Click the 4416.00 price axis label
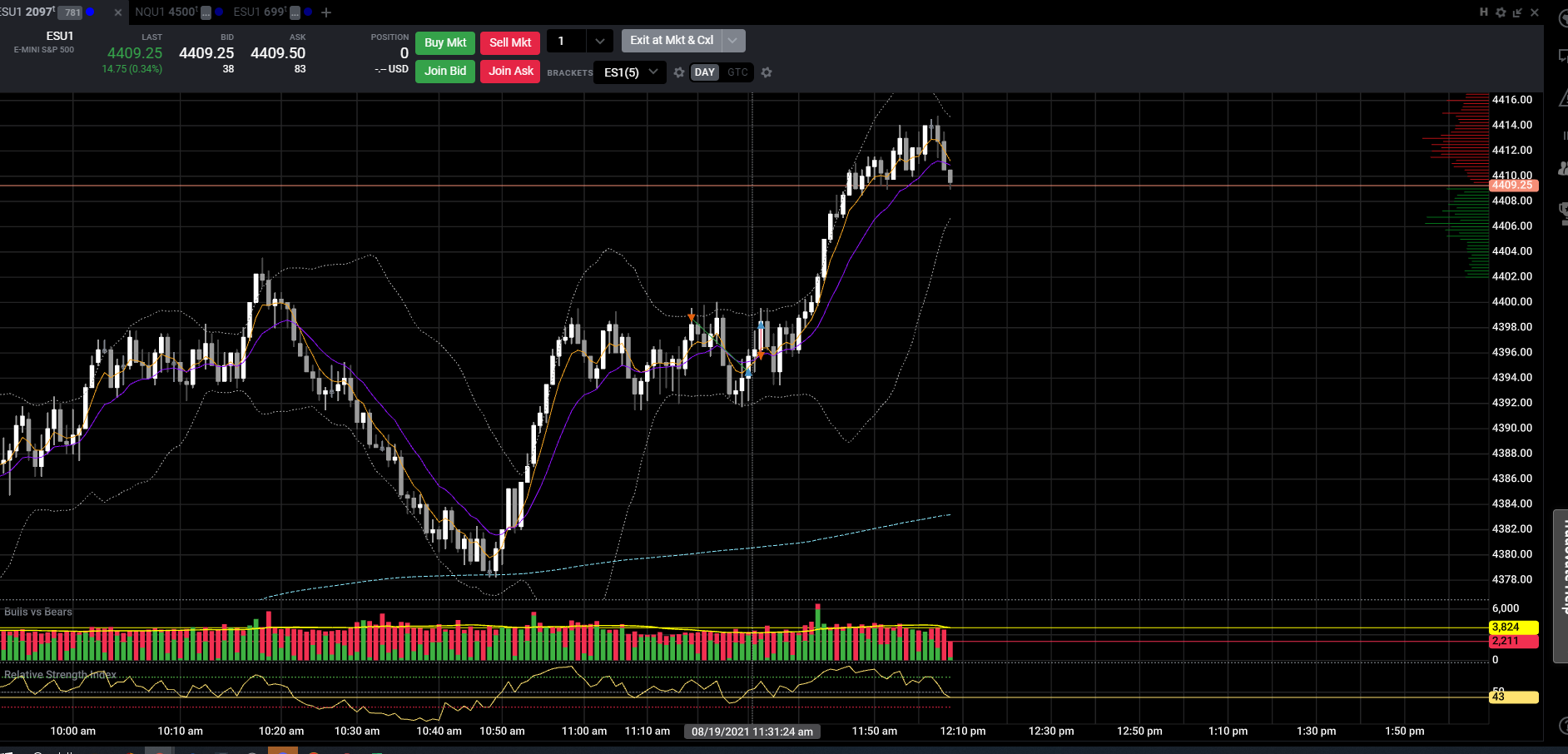 point(1511,100)
